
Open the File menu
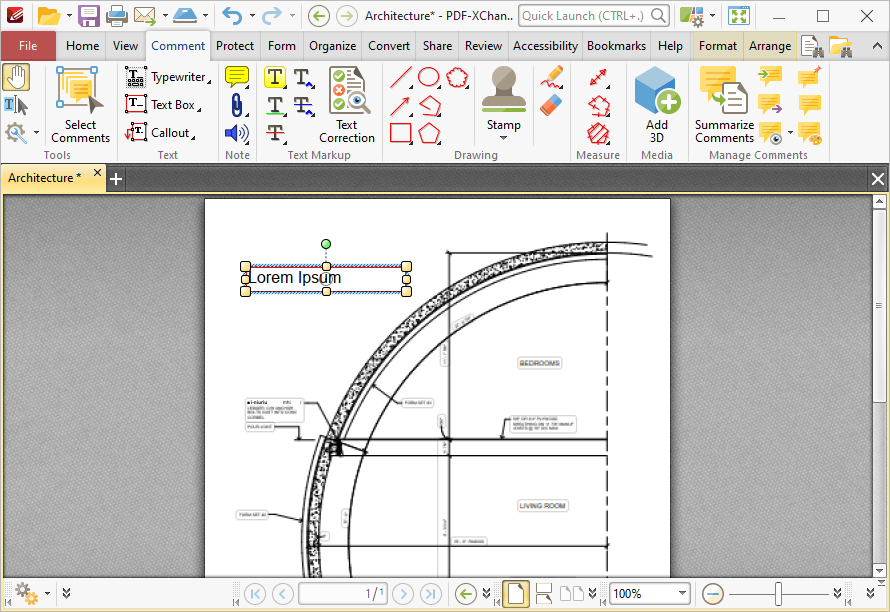[x=28, y=46]
